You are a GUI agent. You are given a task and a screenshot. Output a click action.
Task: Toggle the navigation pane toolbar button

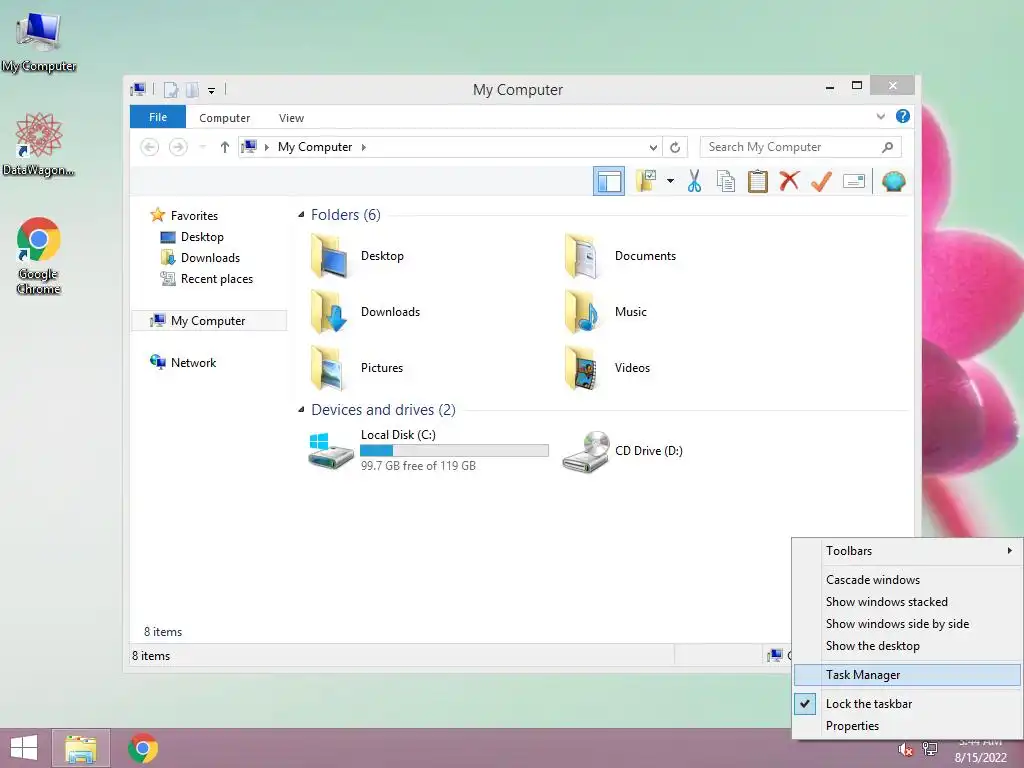(x=609, y=181)
